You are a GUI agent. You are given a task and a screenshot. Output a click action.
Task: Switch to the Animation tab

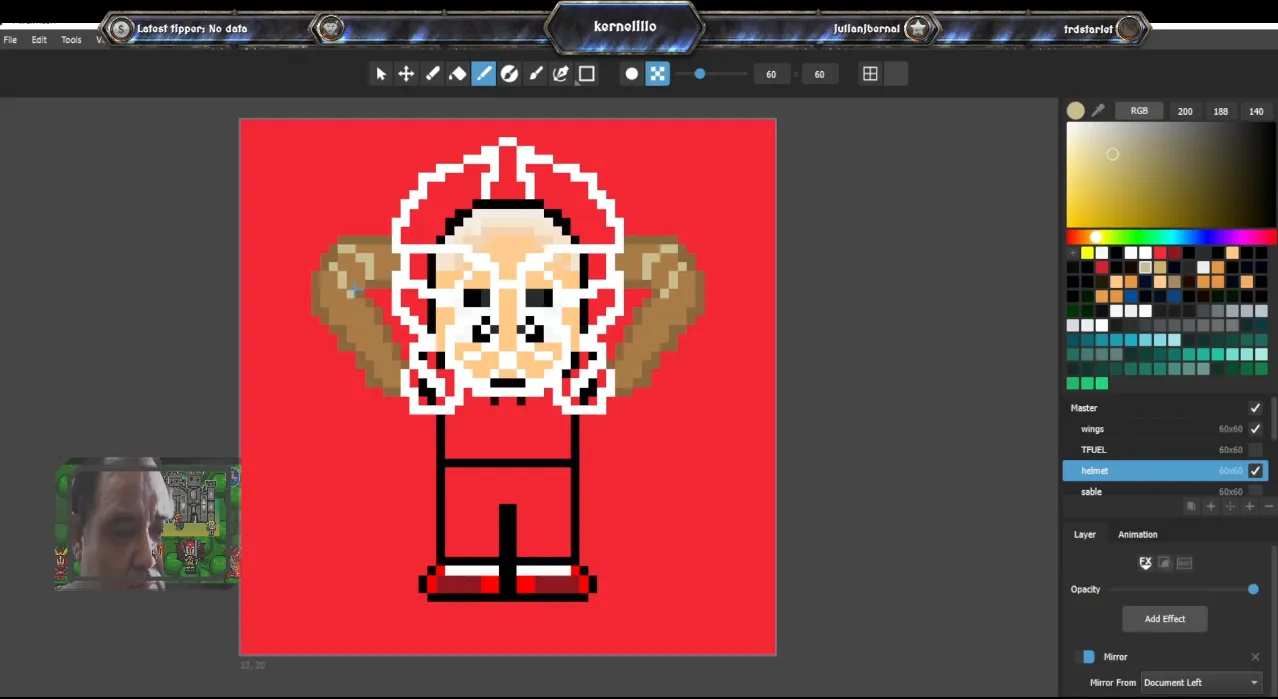[x=1138, y=534]
